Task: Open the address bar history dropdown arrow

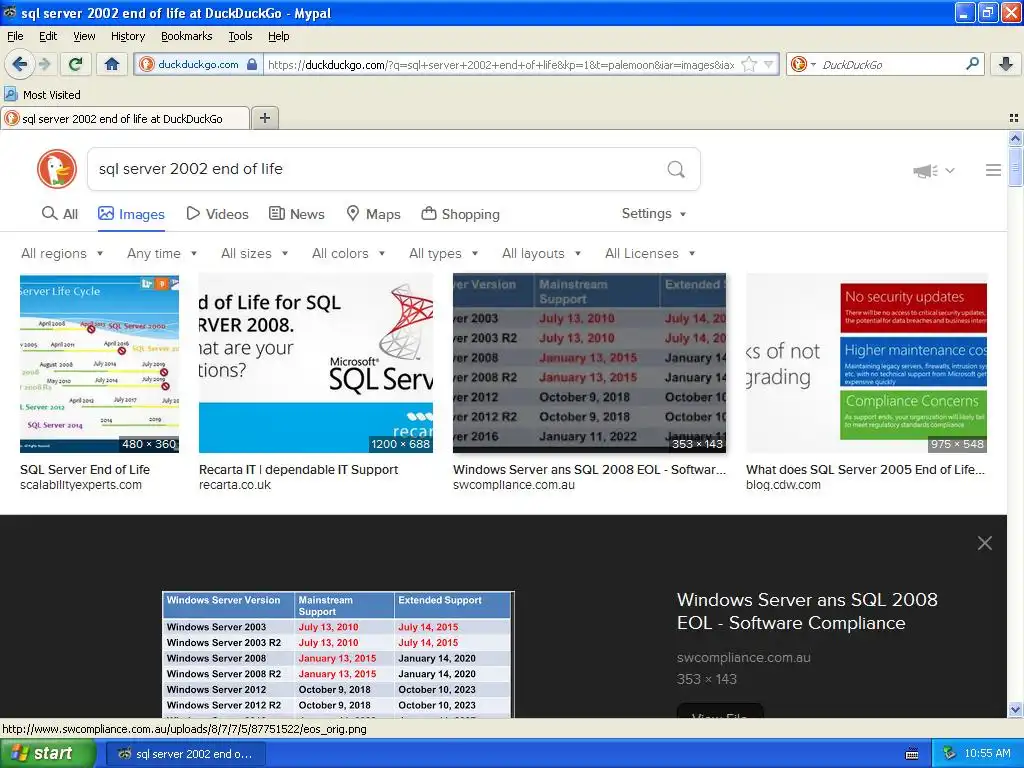Action: (x=769, y=64)
